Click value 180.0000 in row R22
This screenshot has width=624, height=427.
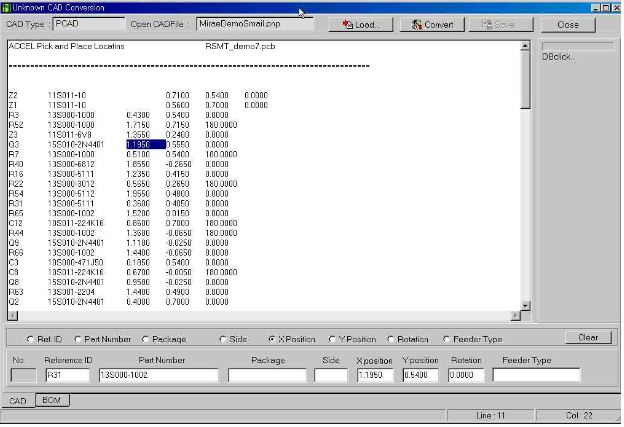(221, 184)
